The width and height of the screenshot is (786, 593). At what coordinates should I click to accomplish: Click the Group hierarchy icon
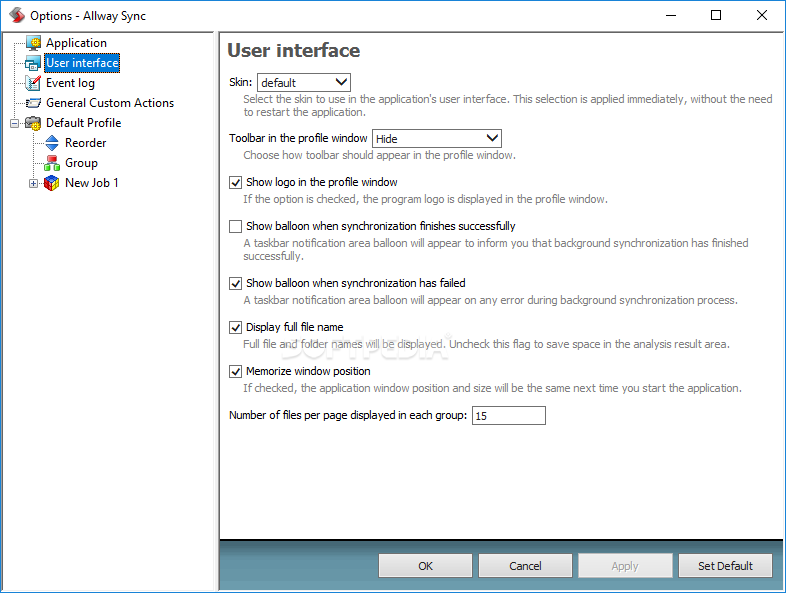pyautogui.click(x=52, y=163)
